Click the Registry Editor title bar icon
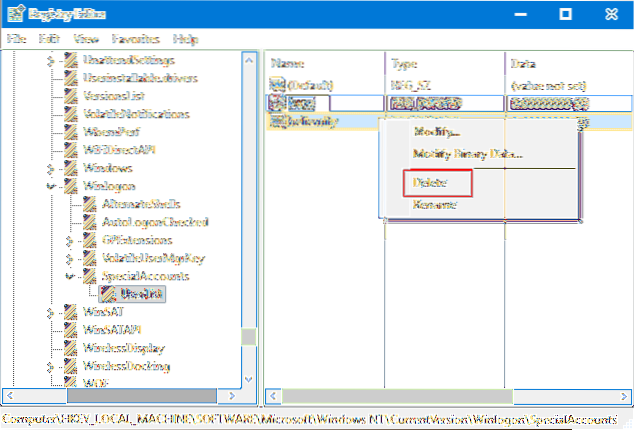 (14, 15)
